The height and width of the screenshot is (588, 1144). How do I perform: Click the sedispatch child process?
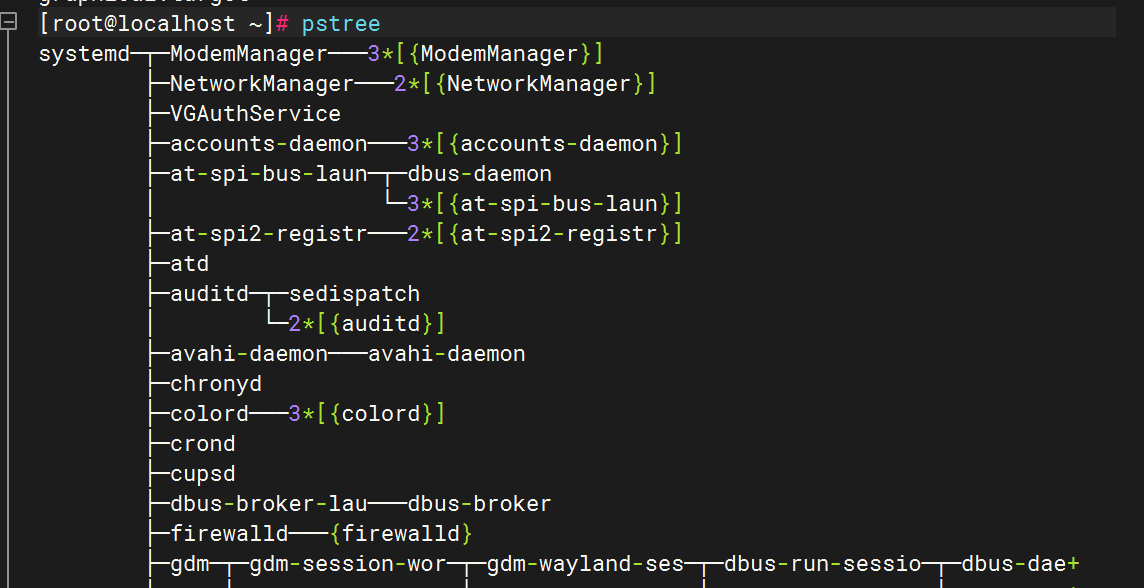point(355,294)
